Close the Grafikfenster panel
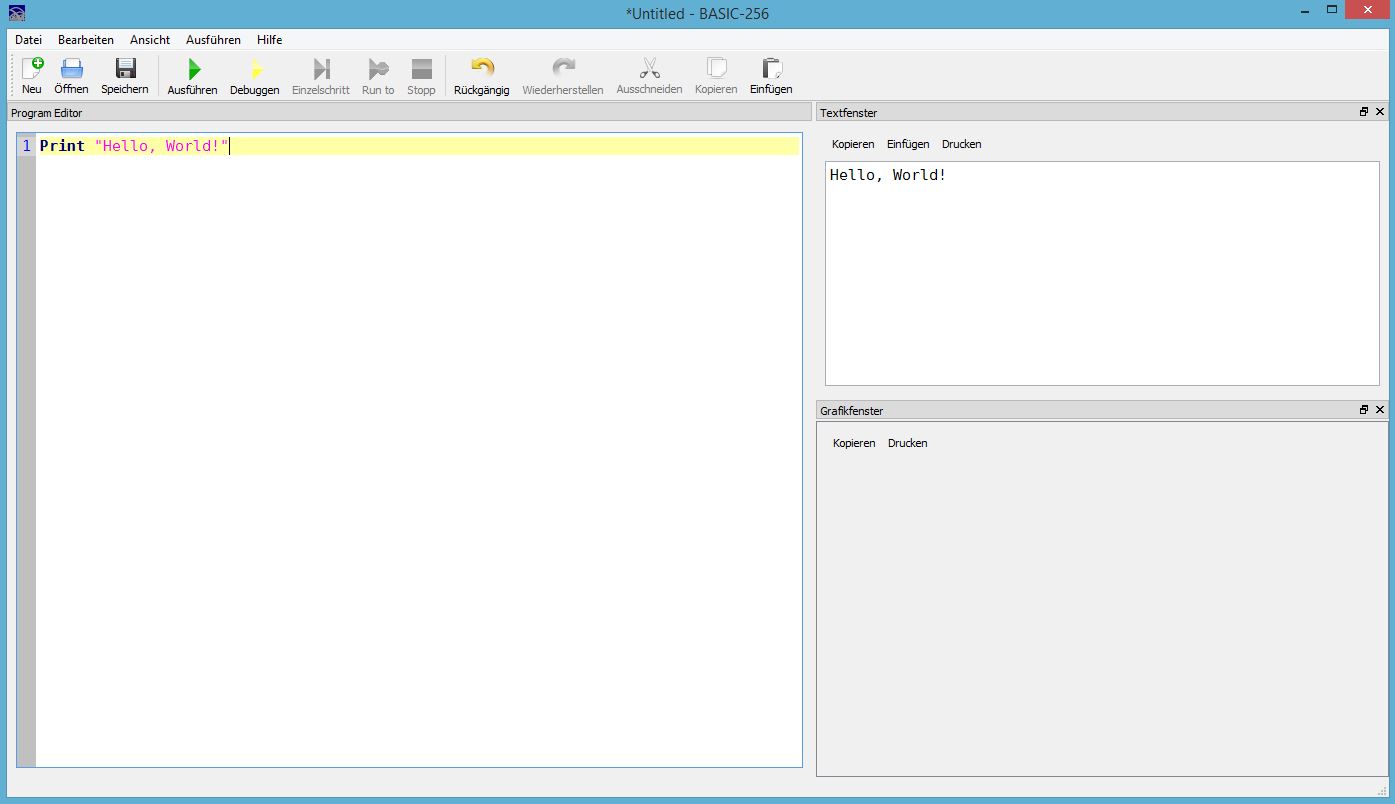The image size is (1395, 804). coord(1380,410)
